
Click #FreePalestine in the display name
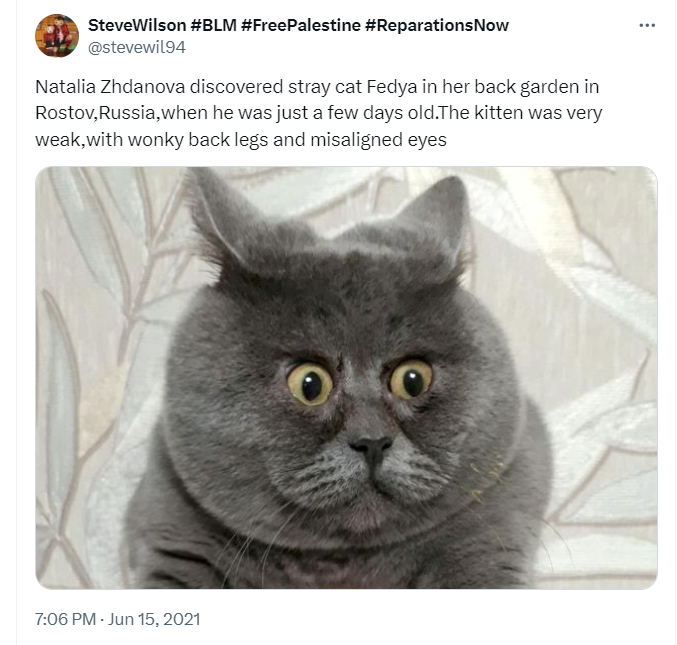301,25
